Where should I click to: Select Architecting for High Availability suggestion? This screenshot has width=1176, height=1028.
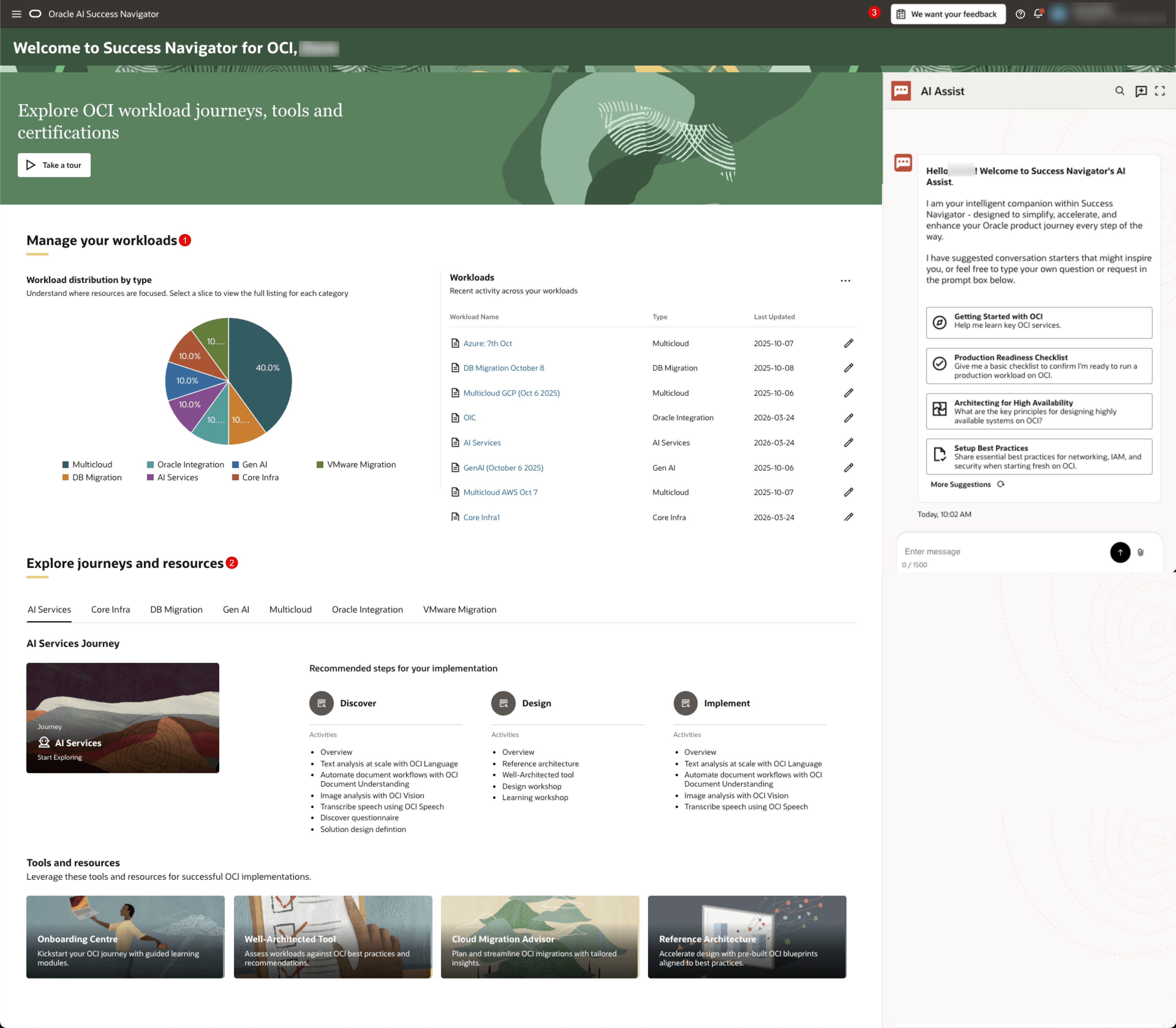pyautogui.click(x=1038, y=411)
